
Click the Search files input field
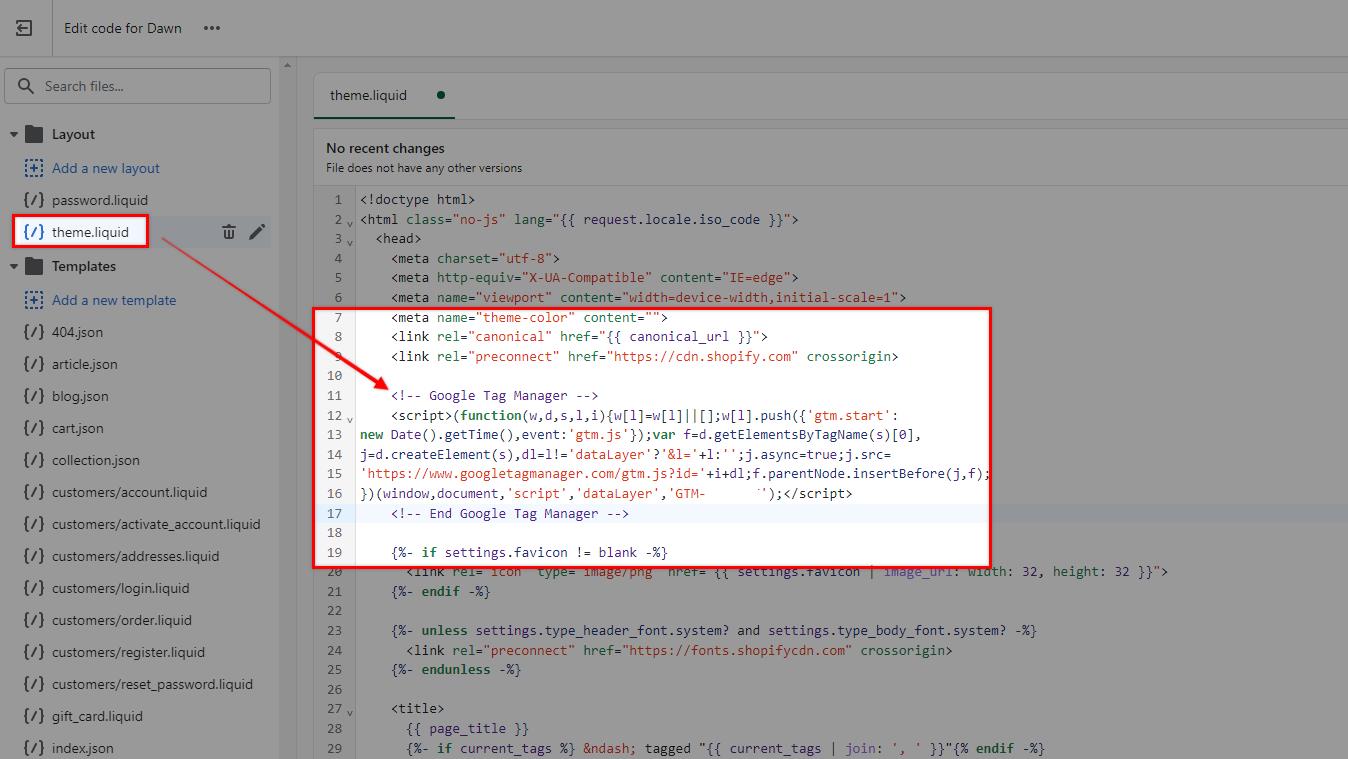point(150,86)
